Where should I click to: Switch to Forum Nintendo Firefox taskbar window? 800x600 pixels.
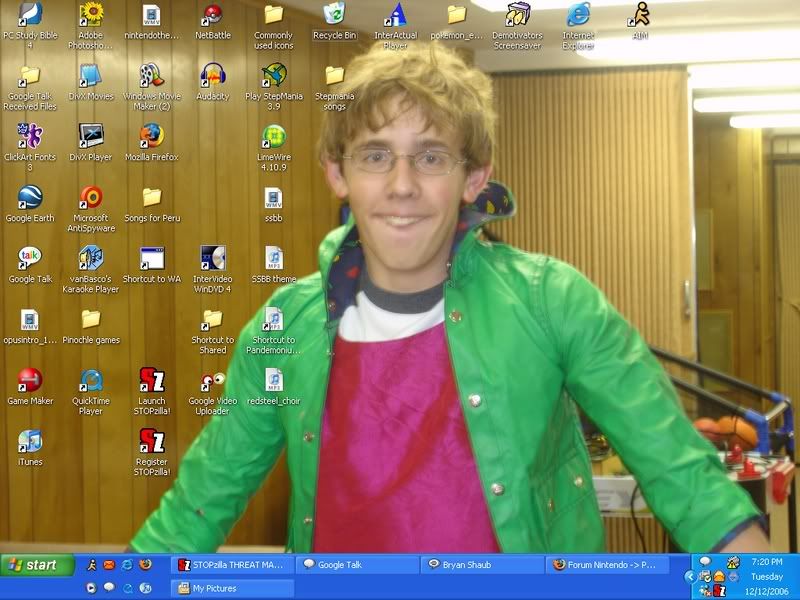click(607, 565)
